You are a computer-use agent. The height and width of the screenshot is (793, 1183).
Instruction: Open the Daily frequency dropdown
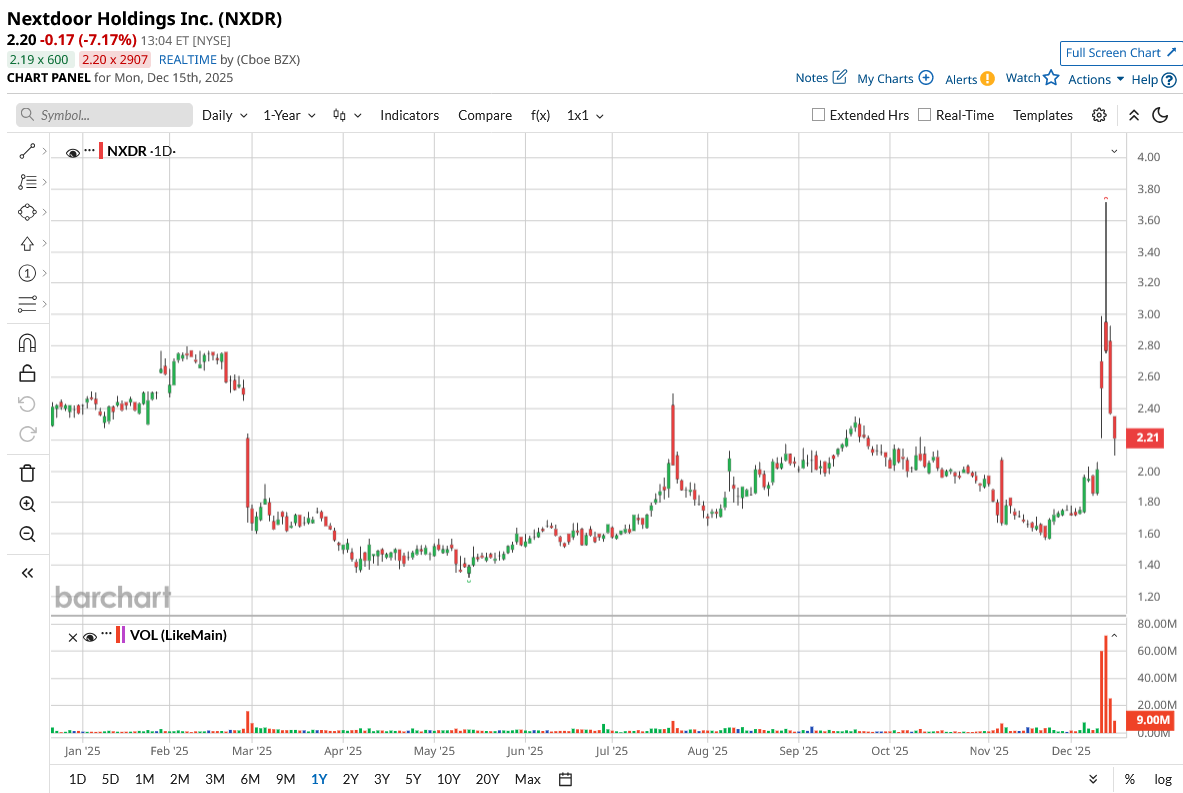[225, 115]
